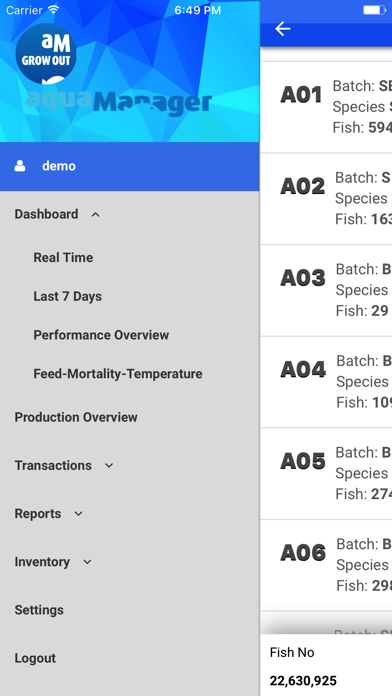Select cage A06 row
The height and width of the screenshot is (696, 392).
(x=326, y=565)
